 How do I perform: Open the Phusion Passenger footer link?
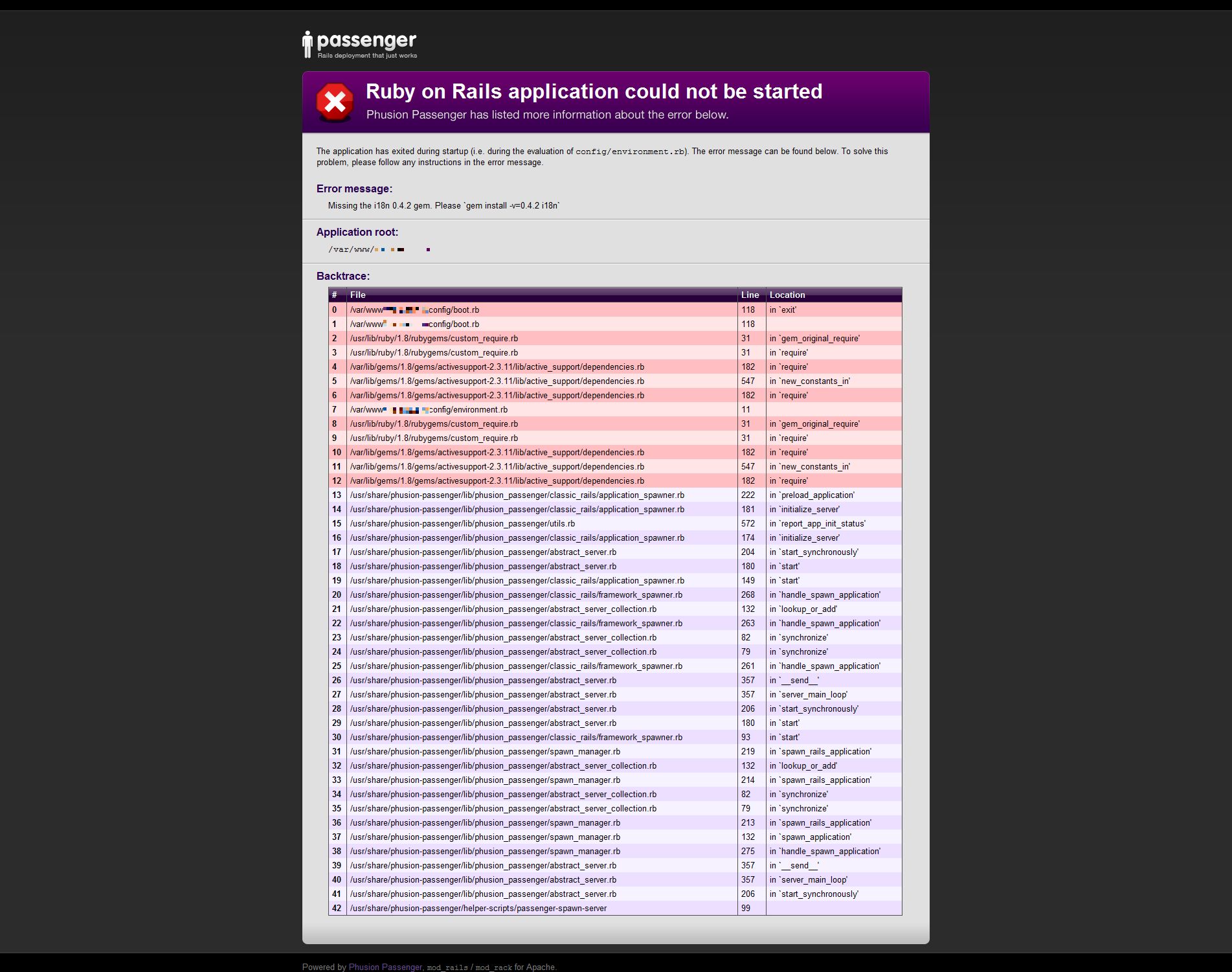coord(385,967)
